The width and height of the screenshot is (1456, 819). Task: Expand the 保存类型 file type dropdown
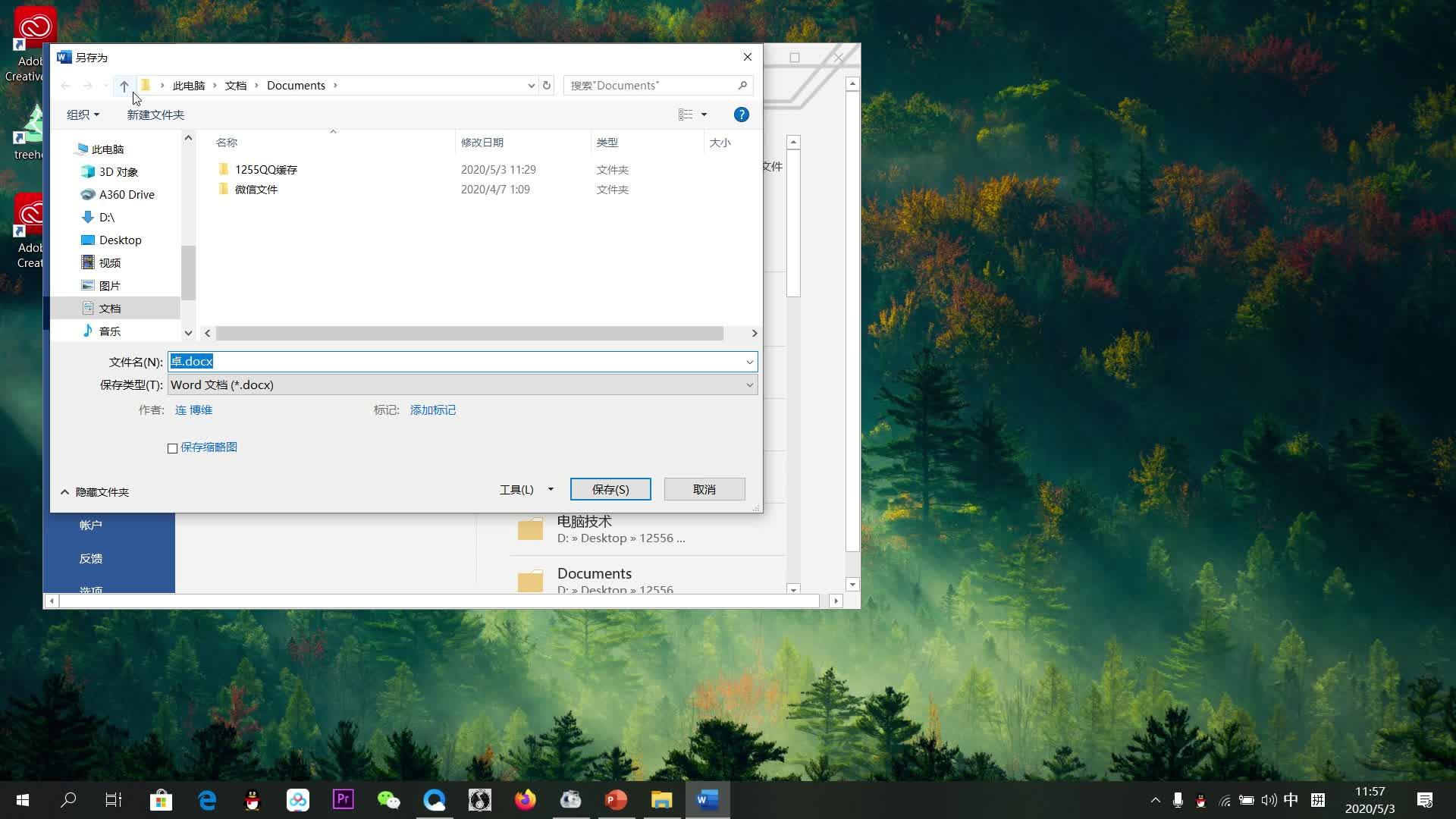[x=749, y=385]
